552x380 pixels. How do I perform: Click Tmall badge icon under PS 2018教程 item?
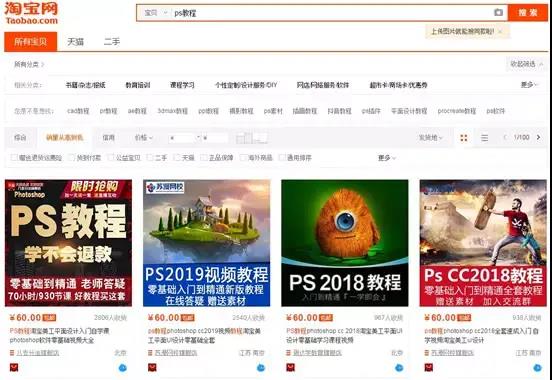pos(290,368)
